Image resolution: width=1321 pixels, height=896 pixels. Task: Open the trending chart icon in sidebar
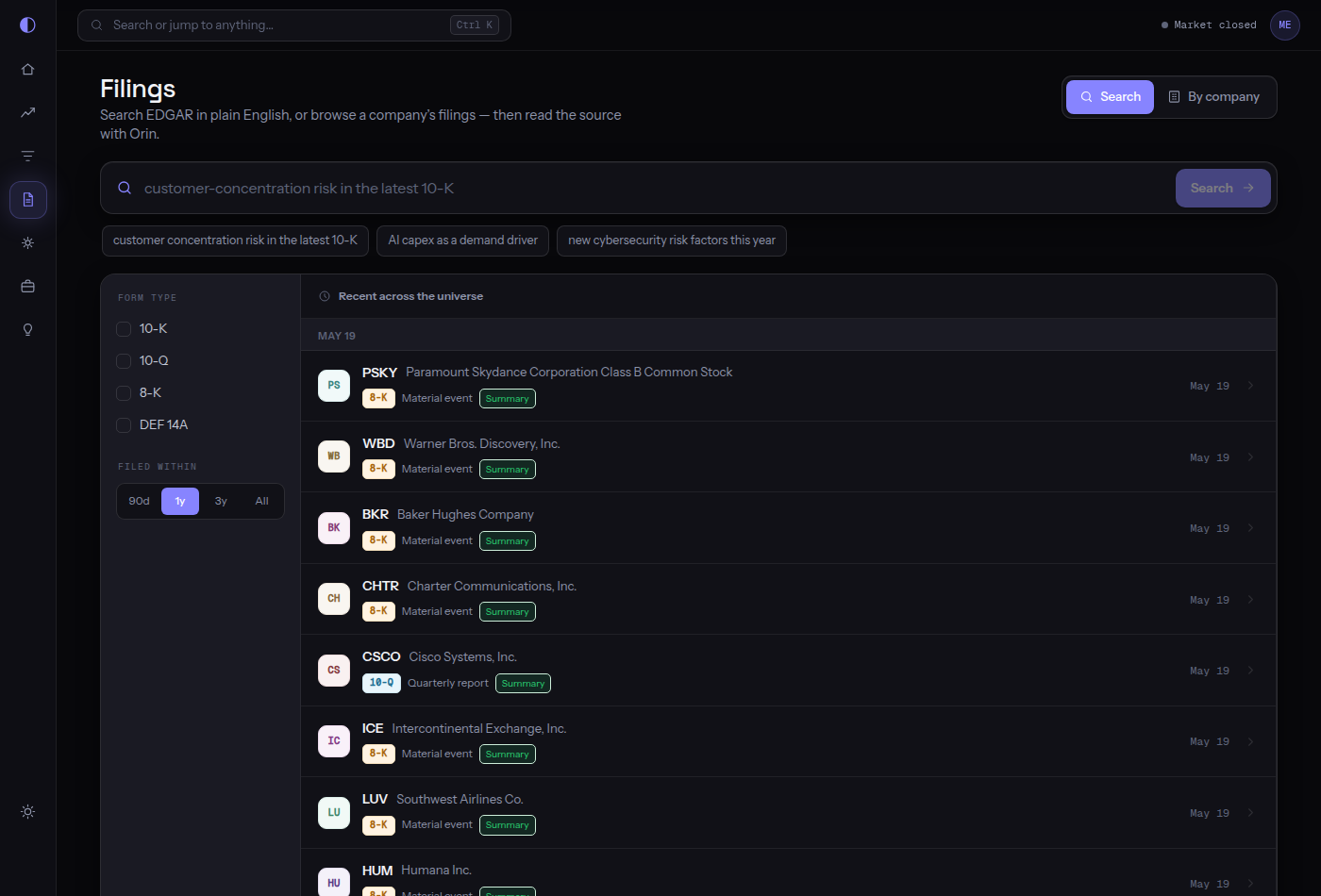pos(28,112)
